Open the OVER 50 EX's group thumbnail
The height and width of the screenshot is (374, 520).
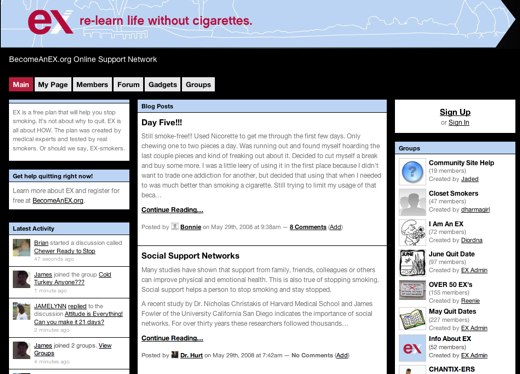pos(412,290)
